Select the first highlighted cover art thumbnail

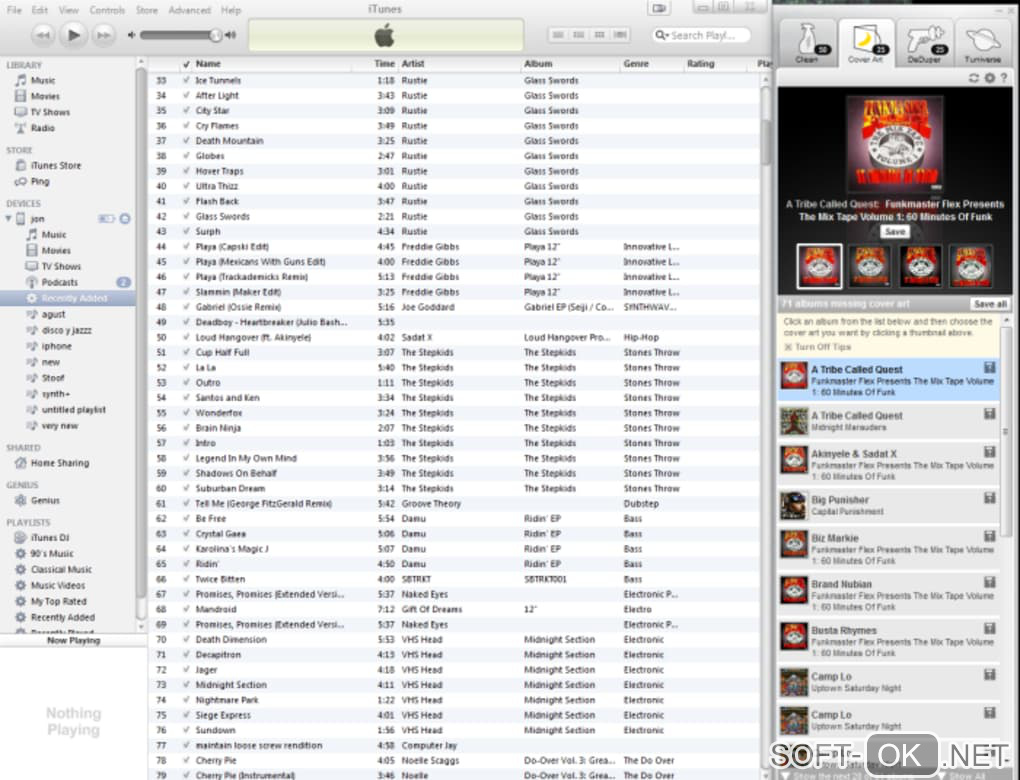point(819,265)
